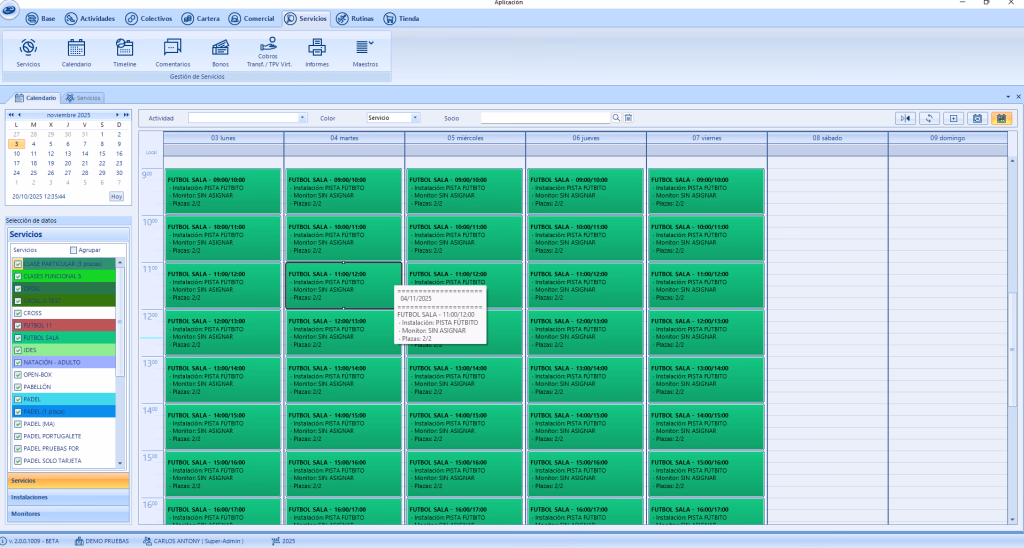Click the refresh calendar icon button
Image resolution: width=1024 pixels, height=548 pixels.
[x=929, y=118]
